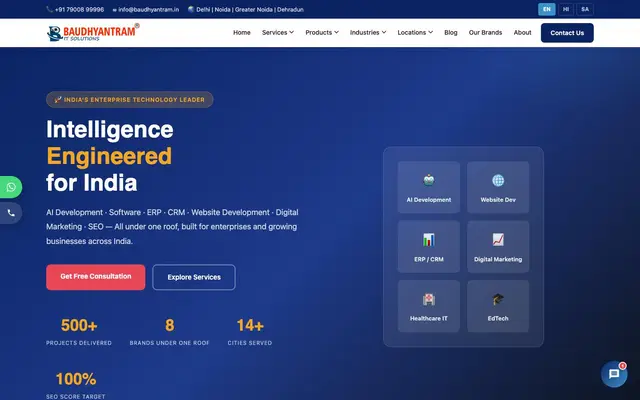Switch language to EN
Viewport: 640px width, 400px height.
point(547,9)
